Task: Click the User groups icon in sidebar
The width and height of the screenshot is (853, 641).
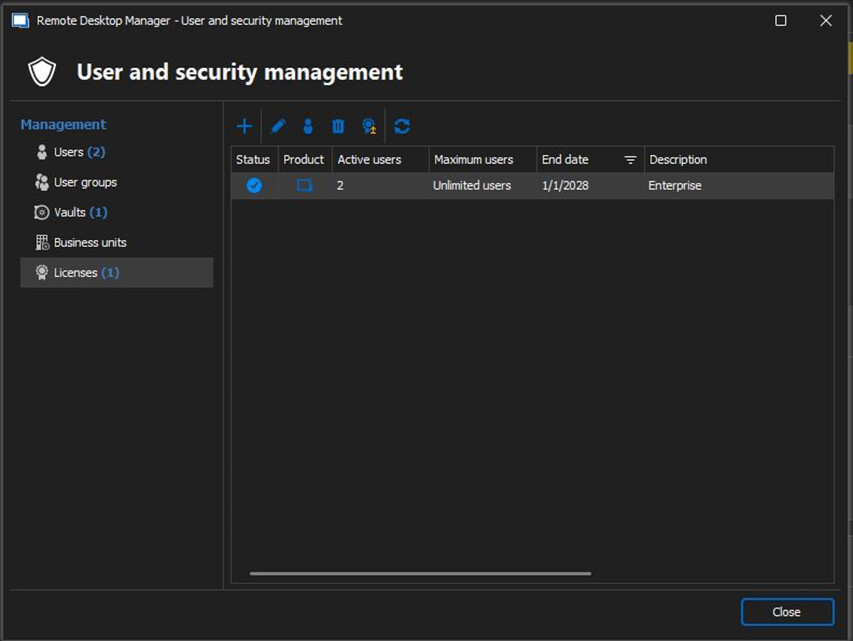Action: pyautogui.click(x=42, y=182)
